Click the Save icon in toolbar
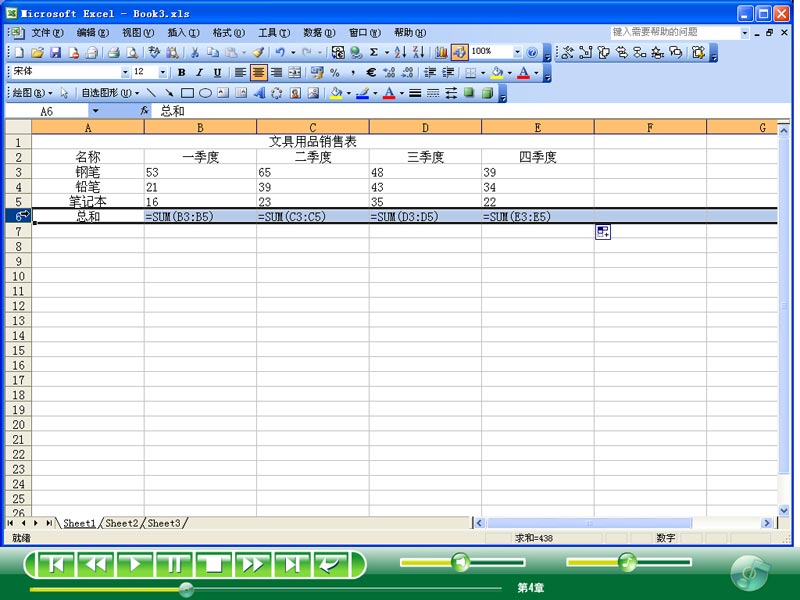The image size is (800, 600). tap(56, 52)
